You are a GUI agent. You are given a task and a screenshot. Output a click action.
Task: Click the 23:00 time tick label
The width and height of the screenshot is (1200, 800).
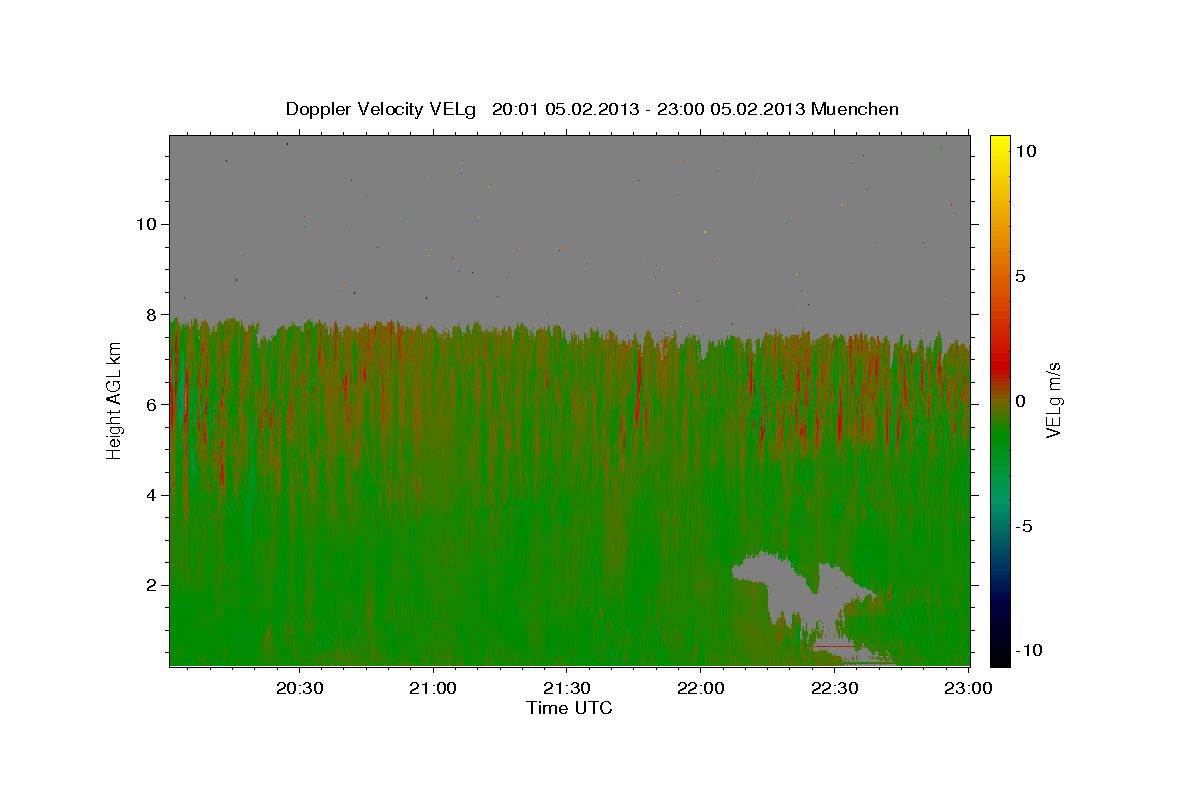tap(967, 689)
